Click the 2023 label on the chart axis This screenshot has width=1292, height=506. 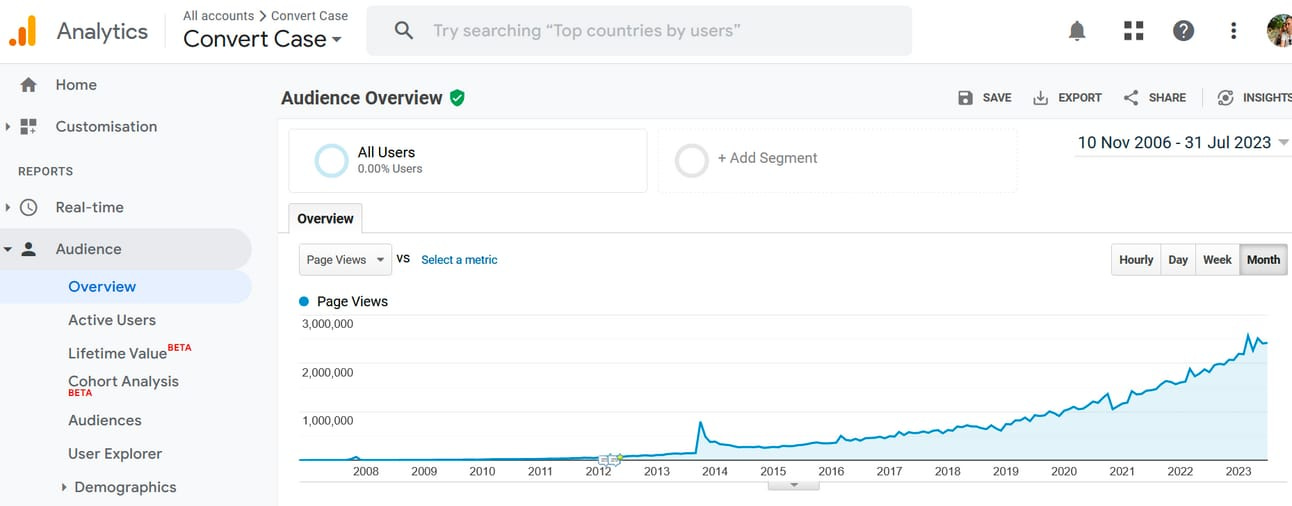point(1238,471)
